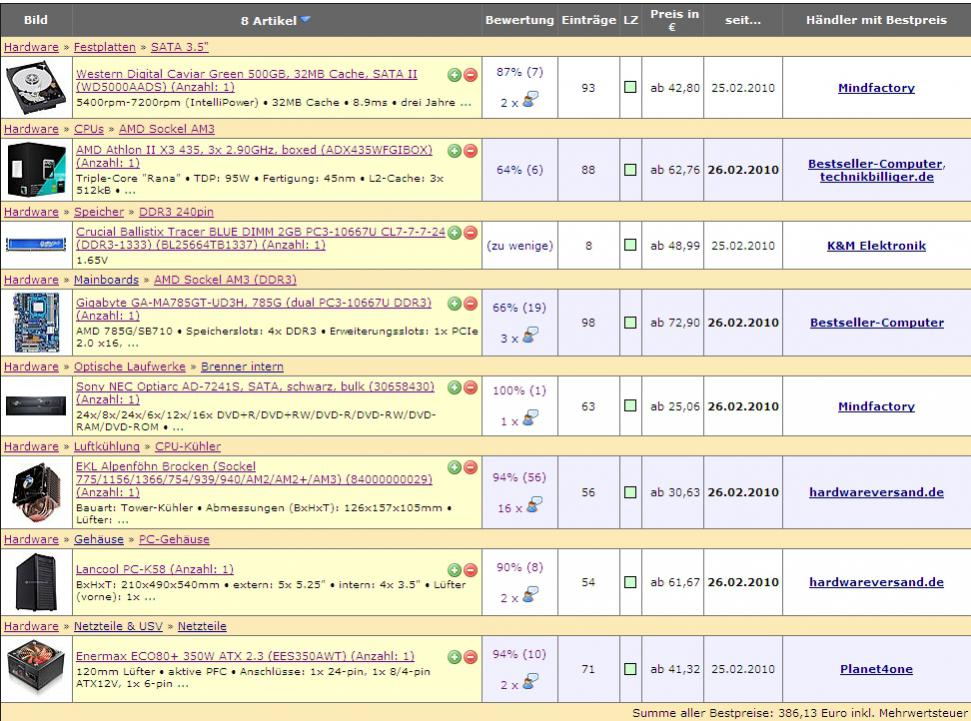
Task: Tick LZ checkbox for EKL Alpenföhn Brocken
Action: pos(630,492)
